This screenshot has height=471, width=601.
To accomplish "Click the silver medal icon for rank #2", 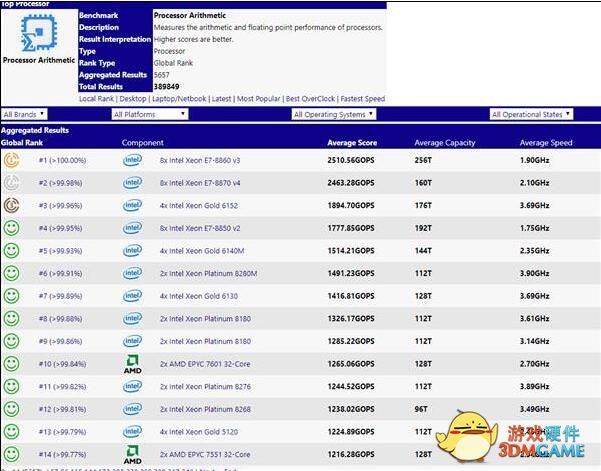I will tap(11, 183).
